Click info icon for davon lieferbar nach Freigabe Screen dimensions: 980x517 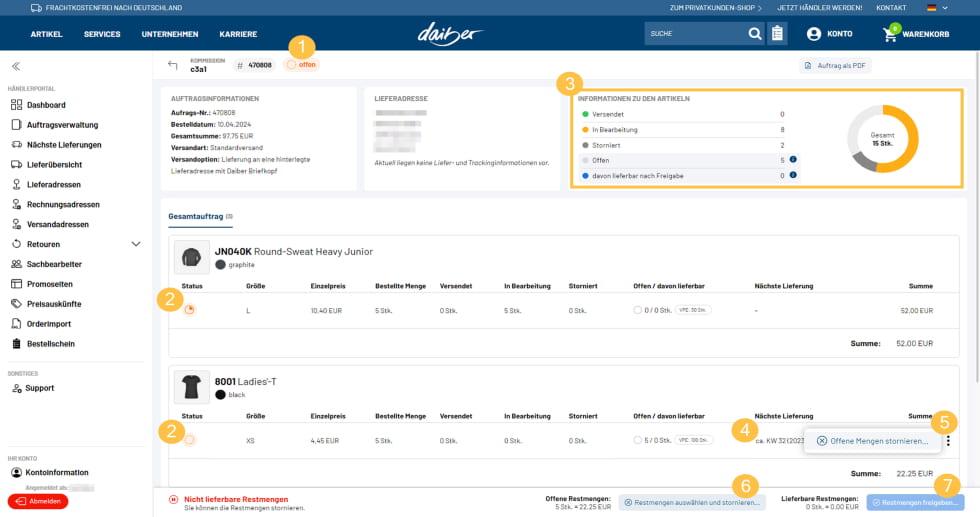pyautogui.click(x=792, y=175)
